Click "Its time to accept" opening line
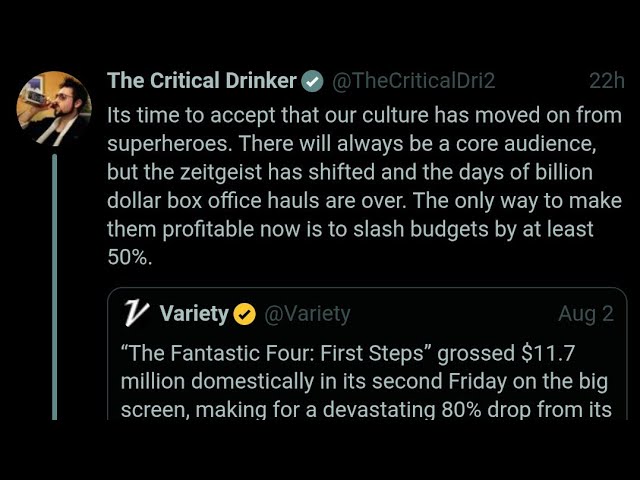The image size is (640, 480). click(x=190, y=114)
